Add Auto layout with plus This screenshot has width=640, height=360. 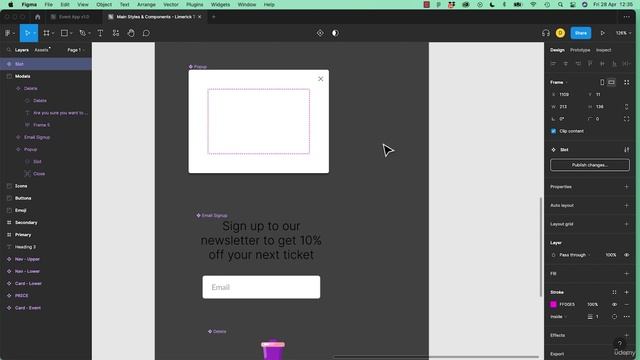tap(627, 205)
